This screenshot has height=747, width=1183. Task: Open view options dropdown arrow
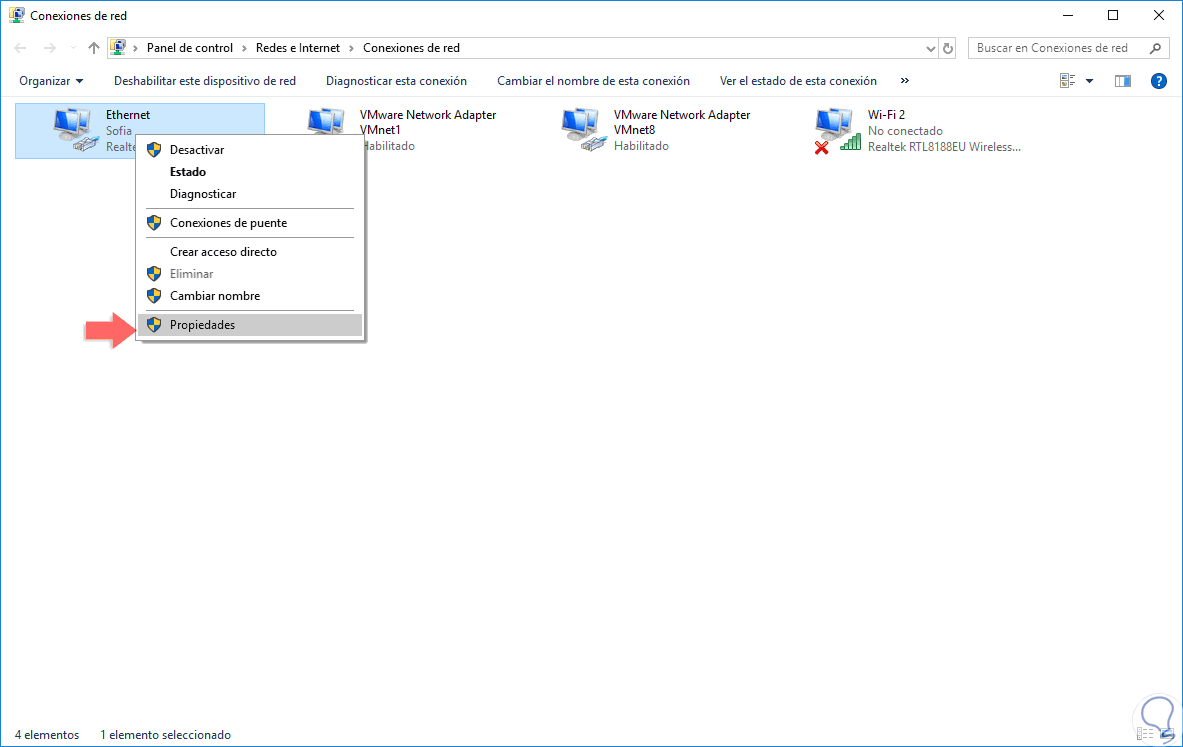[1089, 81]
